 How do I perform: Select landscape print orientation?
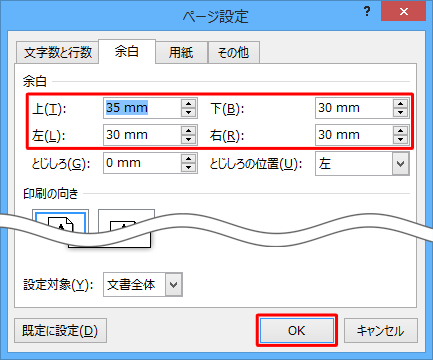(x=126, y=220)
